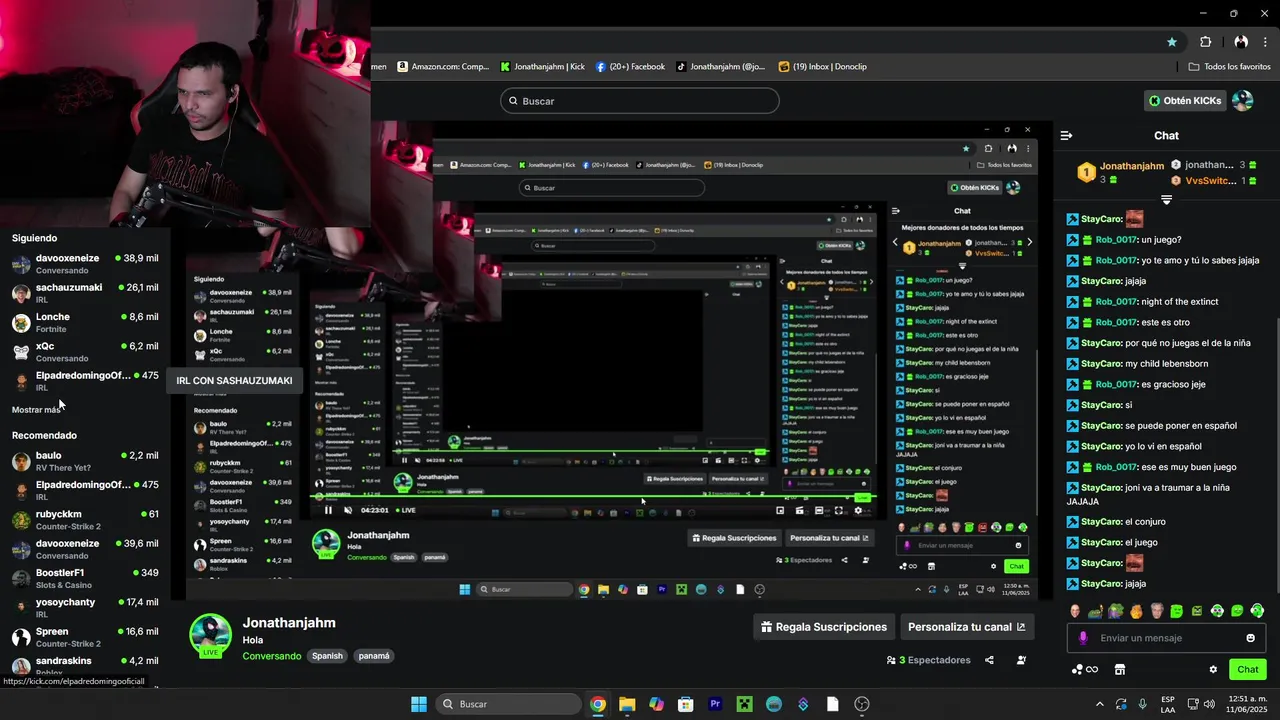
Task: Show hidden tray icons chevron
Action: tap(1100, 704)
